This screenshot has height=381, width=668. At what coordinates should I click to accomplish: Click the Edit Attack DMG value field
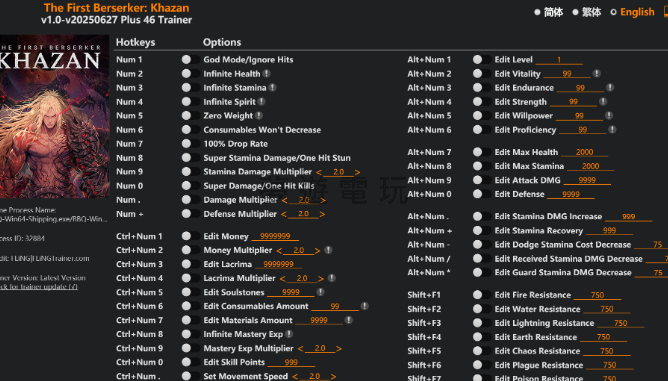587,180
